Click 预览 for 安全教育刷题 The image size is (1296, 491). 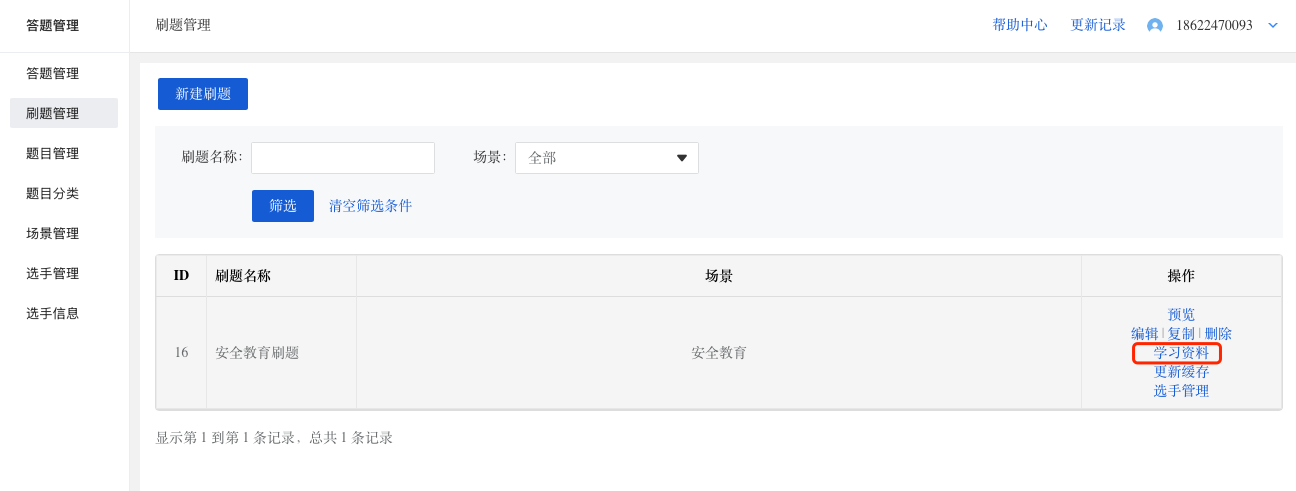pyautogui.click(x=1181, y=315)
